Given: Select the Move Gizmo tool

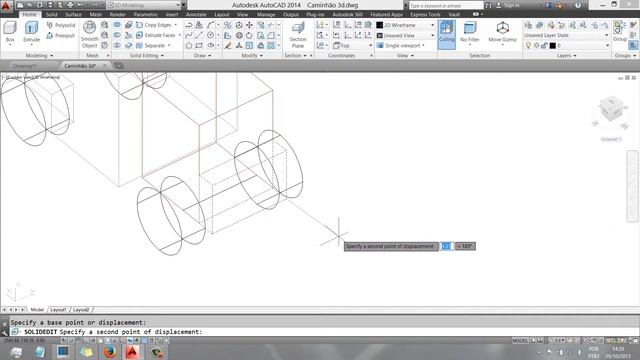Looking at the screenshot, I should point(502,32).
